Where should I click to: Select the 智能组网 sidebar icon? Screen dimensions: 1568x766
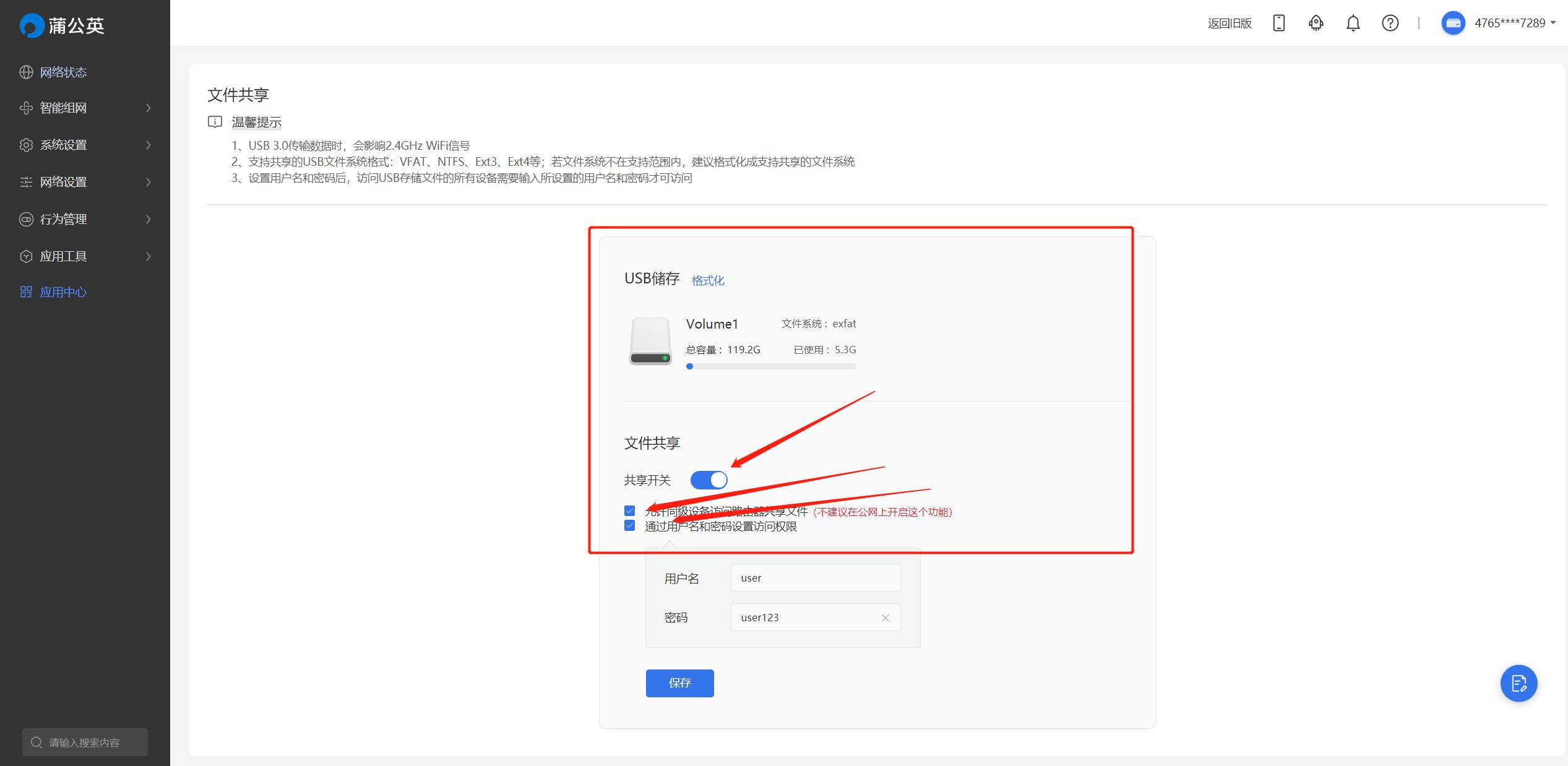(25, 108)
